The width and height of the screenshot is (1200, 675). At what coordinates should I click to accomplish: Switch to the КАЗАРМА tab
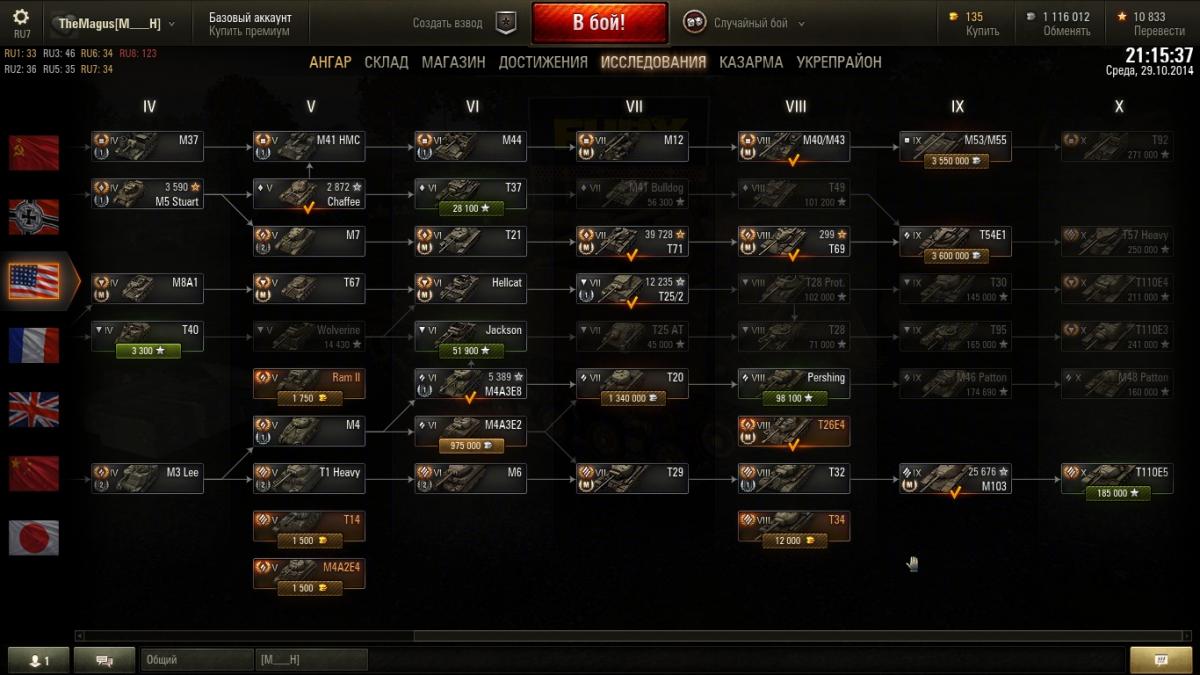pos(751,62)
